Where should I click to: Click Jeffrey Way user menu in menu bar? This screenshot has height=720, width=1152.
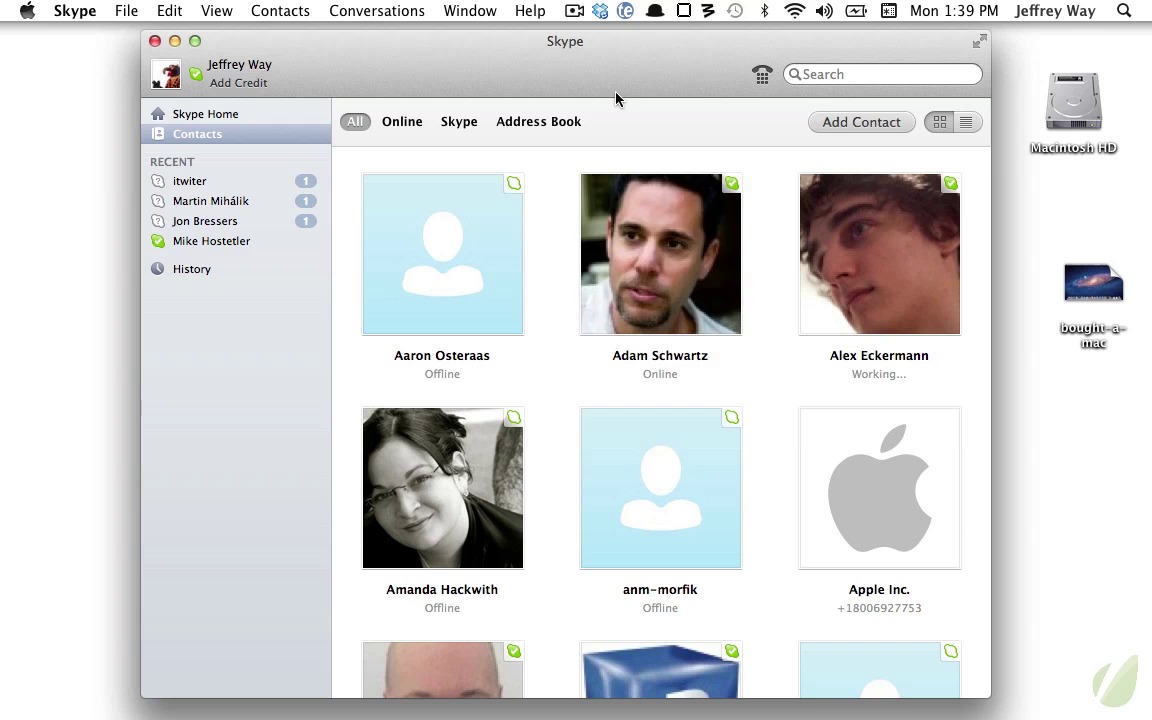tap(1054, 10)
